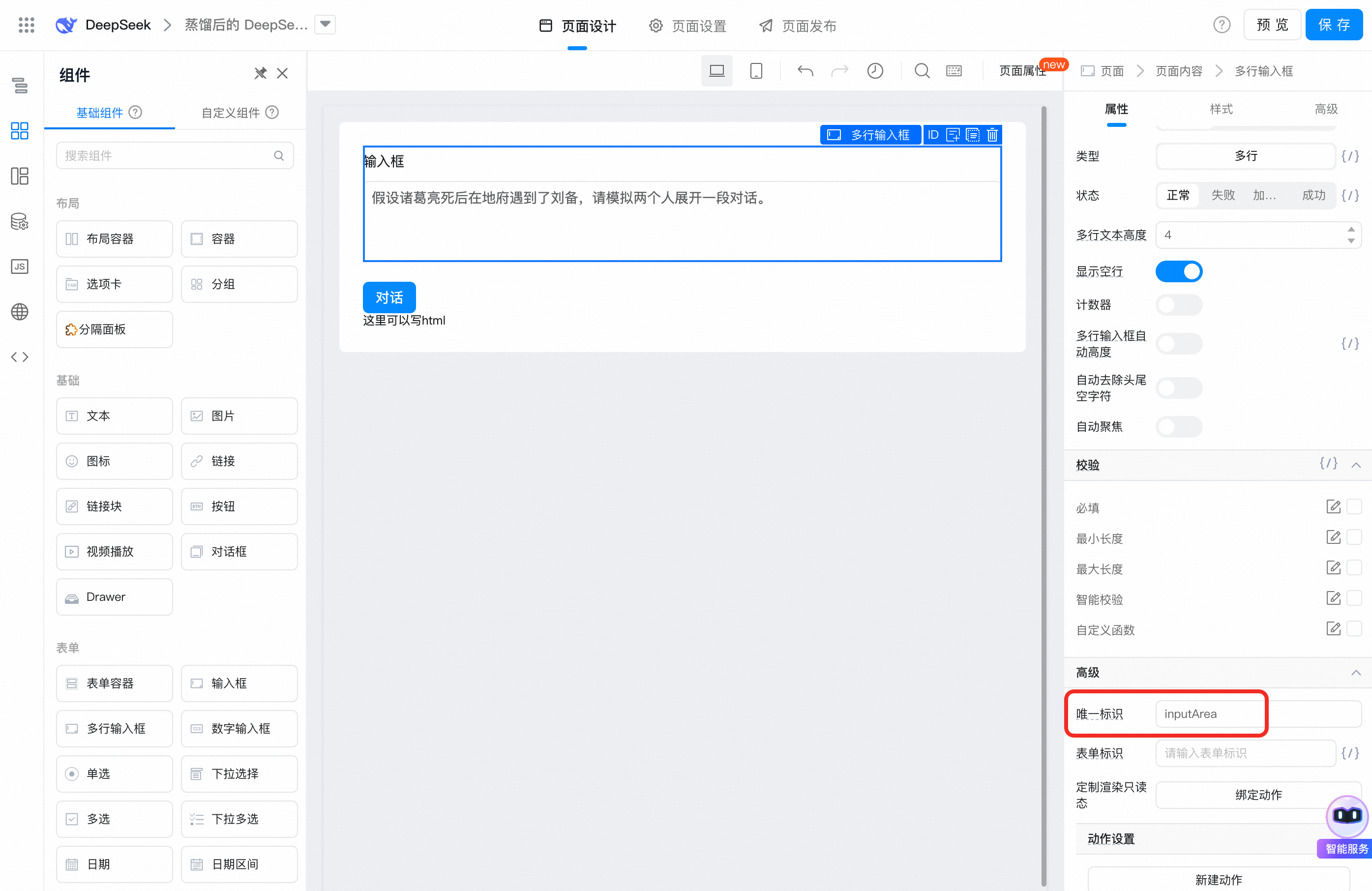
Task: Switch to 高级 tab in properties
Action: click(1326, 109)
